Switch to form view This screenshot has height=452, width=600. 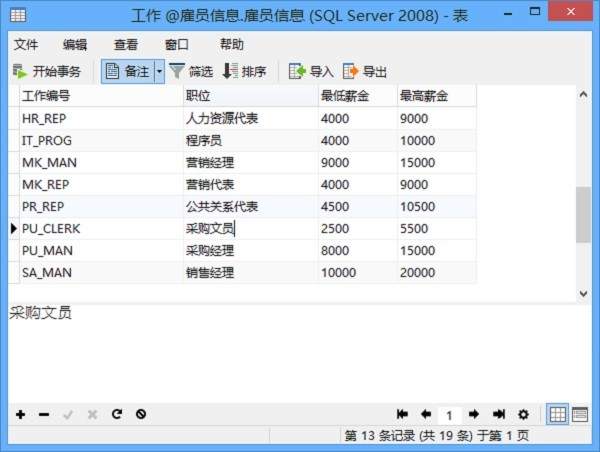580,414
